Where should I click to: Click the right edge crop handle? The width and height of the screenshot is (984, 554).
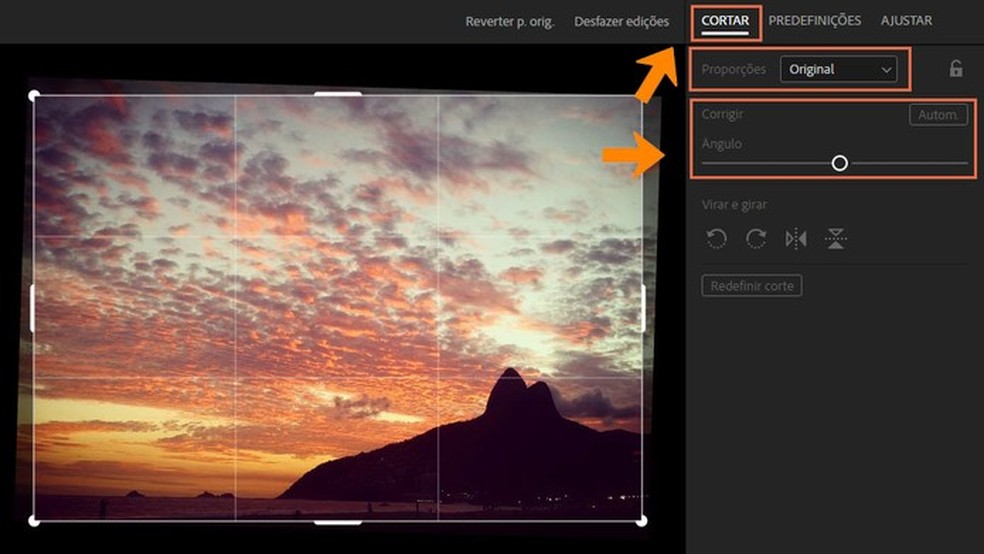coord(643,308)
